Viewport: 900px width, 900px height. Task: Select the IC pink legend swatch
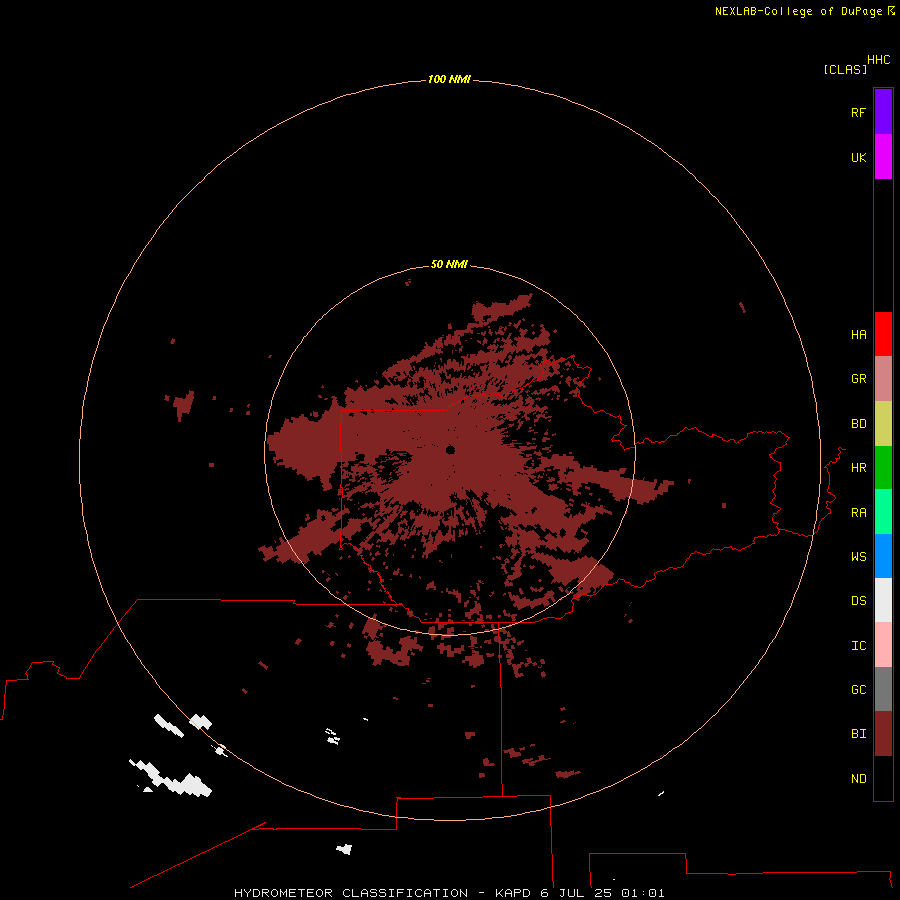[883, 645]
